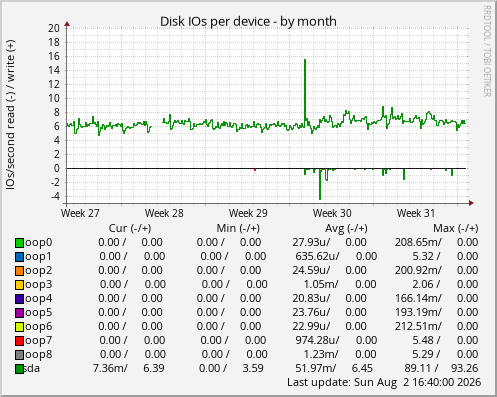Viewport: 497px width, 397px height.
Task: Click the deepest read spike below zero line
Action: click(320, 184)
